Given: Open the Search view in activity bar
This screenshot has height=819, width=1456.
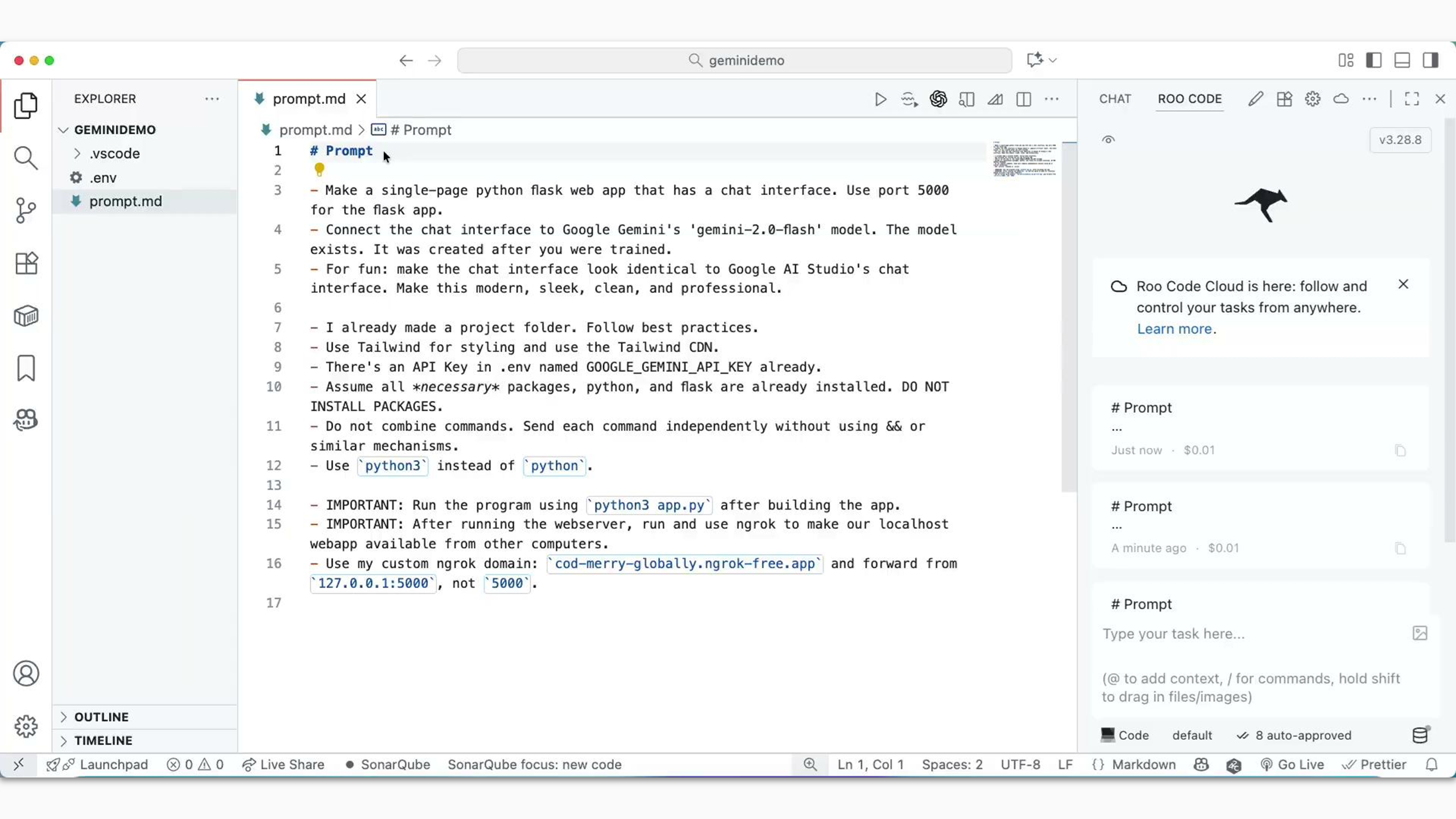Looking at the screenshot, I should 26,158.
